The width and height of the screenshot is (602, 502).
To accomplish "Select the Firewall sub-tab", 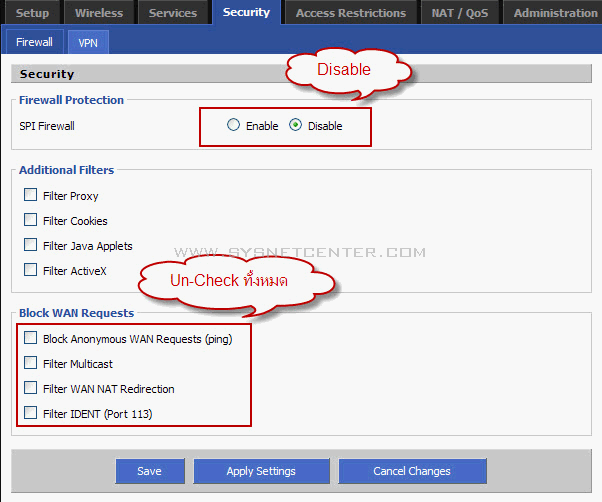I will coord(34,42).
